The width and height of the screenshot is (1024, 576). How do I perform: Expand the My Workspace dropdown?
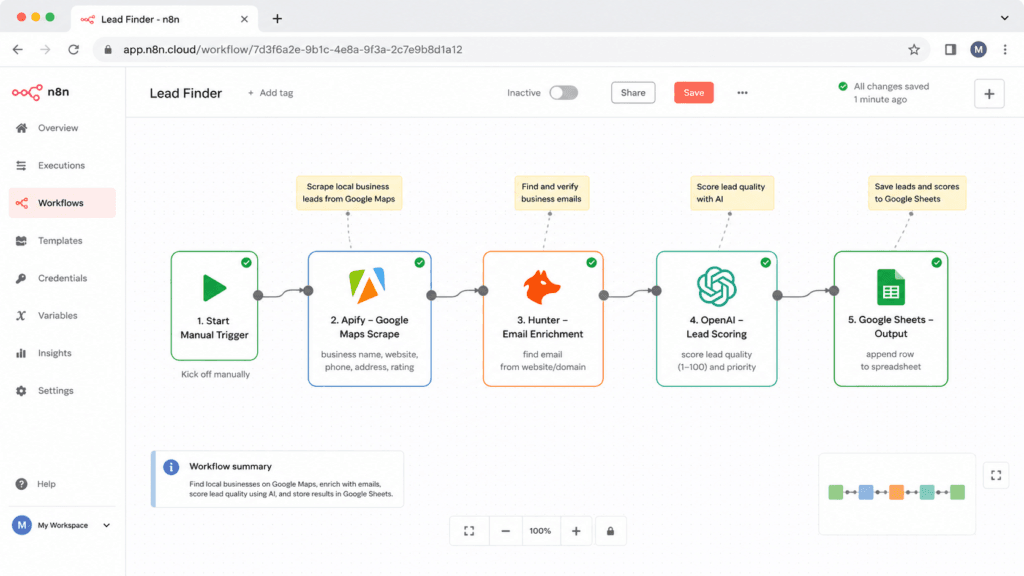(106, 525)
